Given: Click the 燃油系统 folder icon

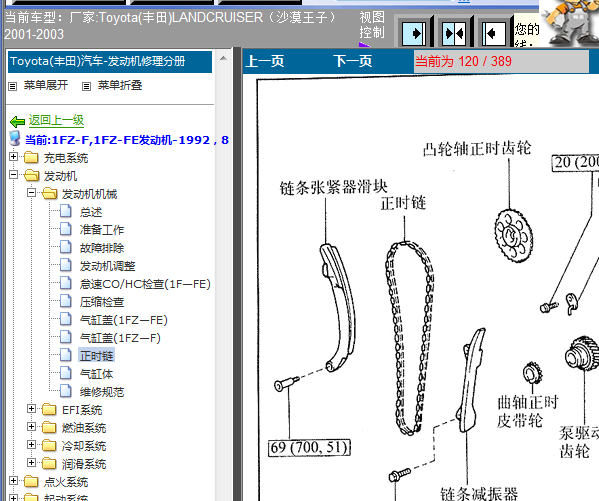Looking at the screenshot, I should tap(49, 428).
